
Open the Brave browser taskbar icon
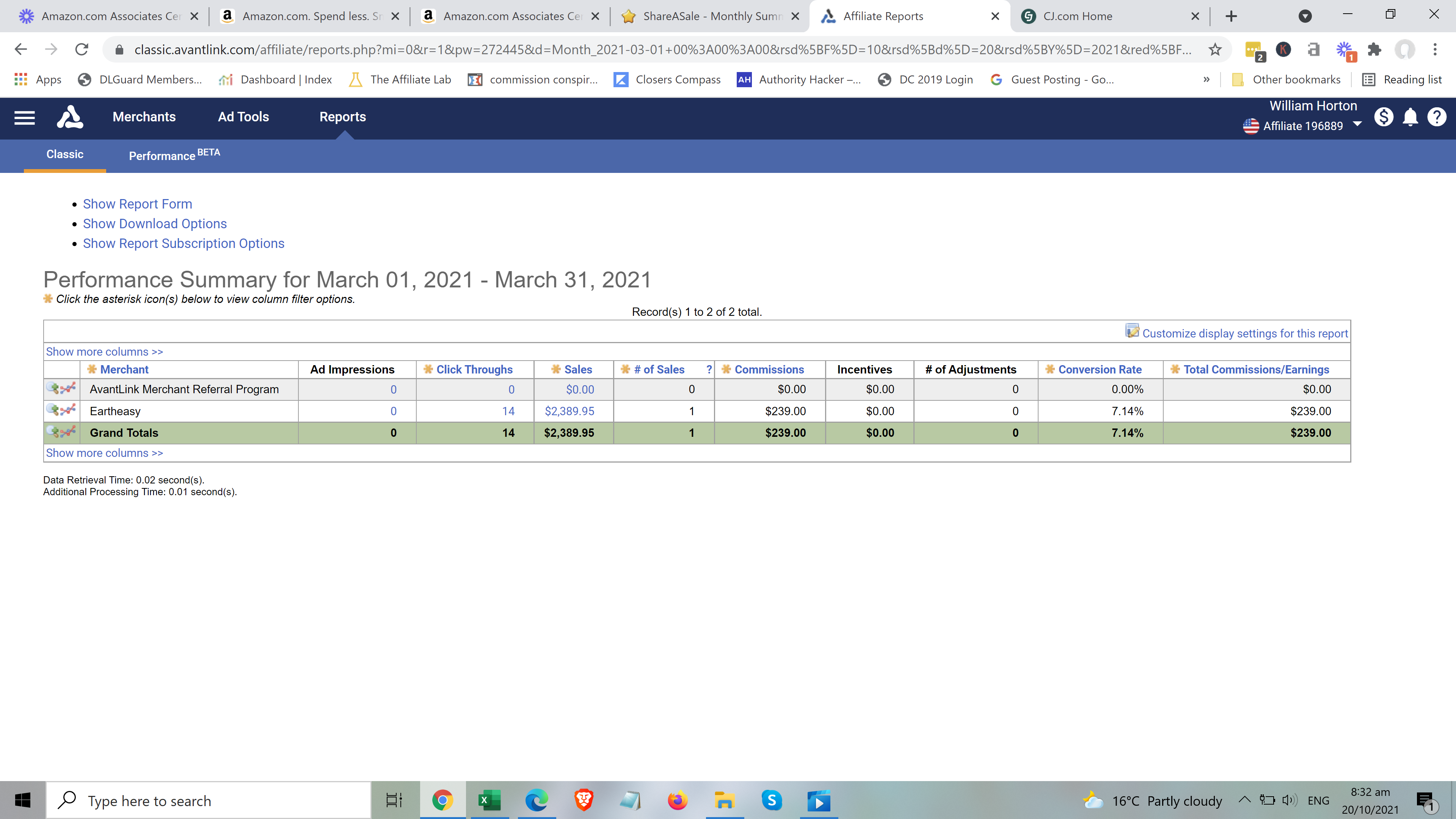(x=583, y=800)
